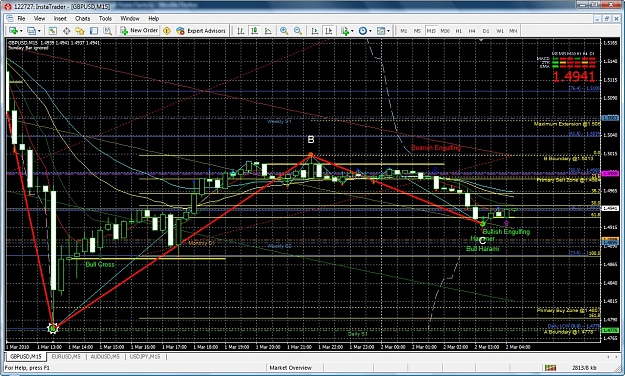Open the Insert menu
This screenshot has width=625, height=376.
60,18
